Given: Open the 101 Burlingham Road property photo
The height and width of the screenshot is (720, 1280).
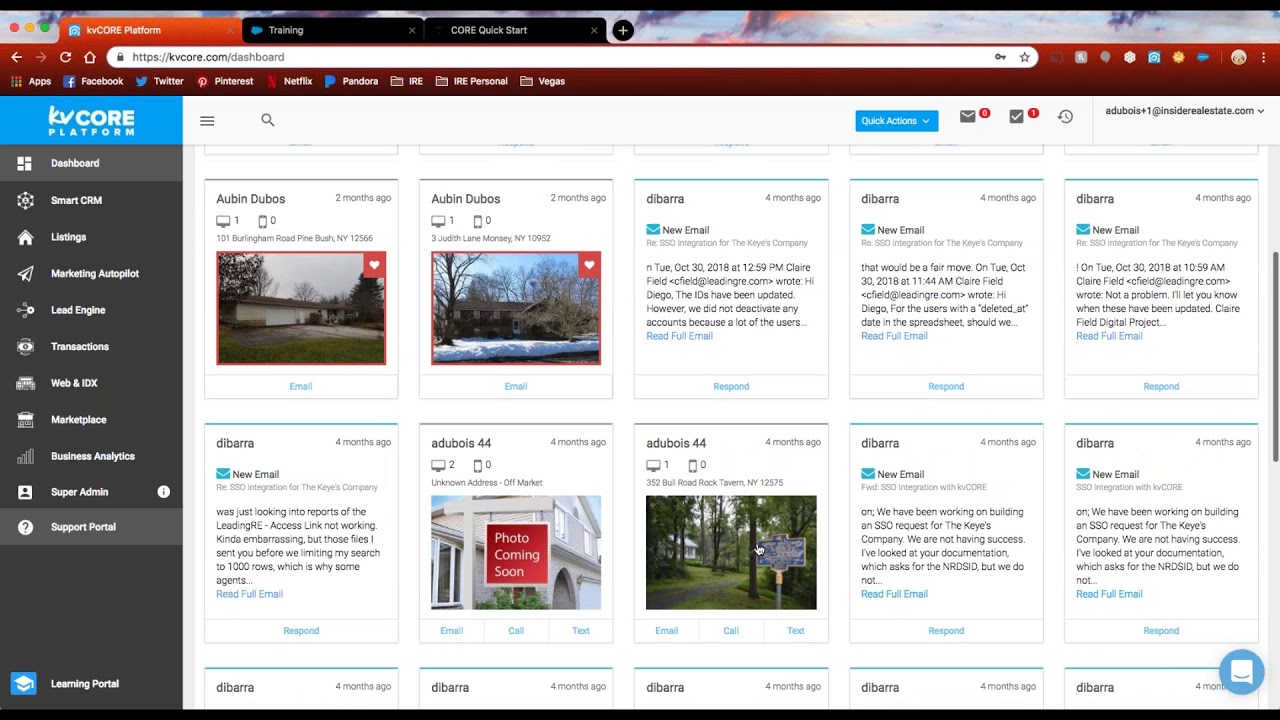Looking at the screenshot, I should pyautogui.click(x=301, y=308).
